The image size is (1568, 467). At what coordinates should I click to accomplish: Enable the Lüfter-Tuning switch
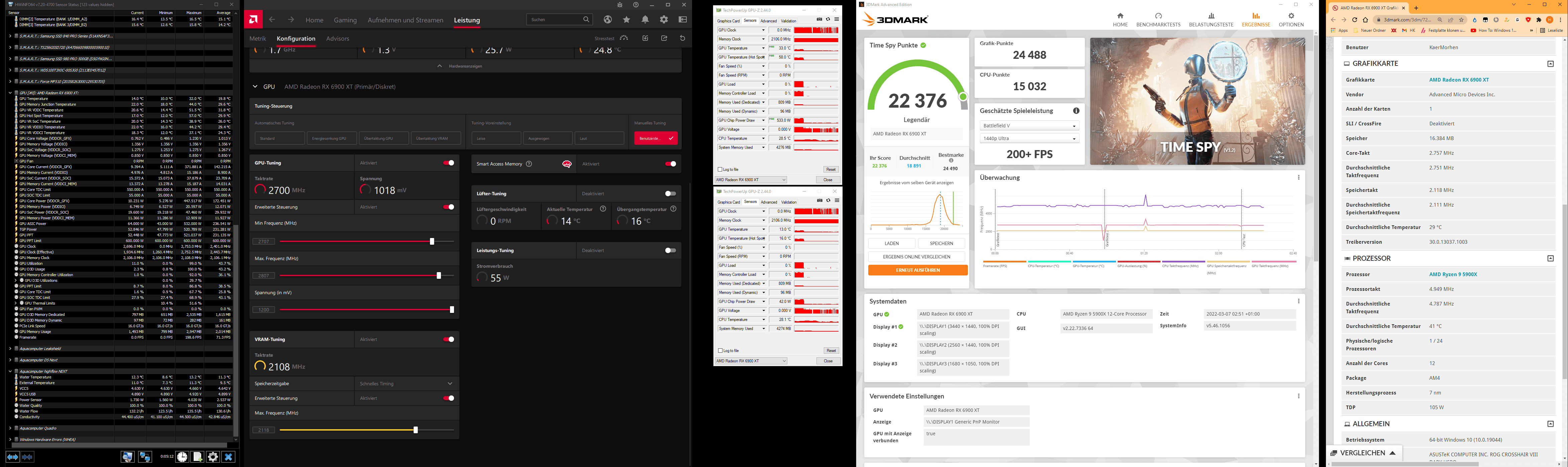point(670,194)
